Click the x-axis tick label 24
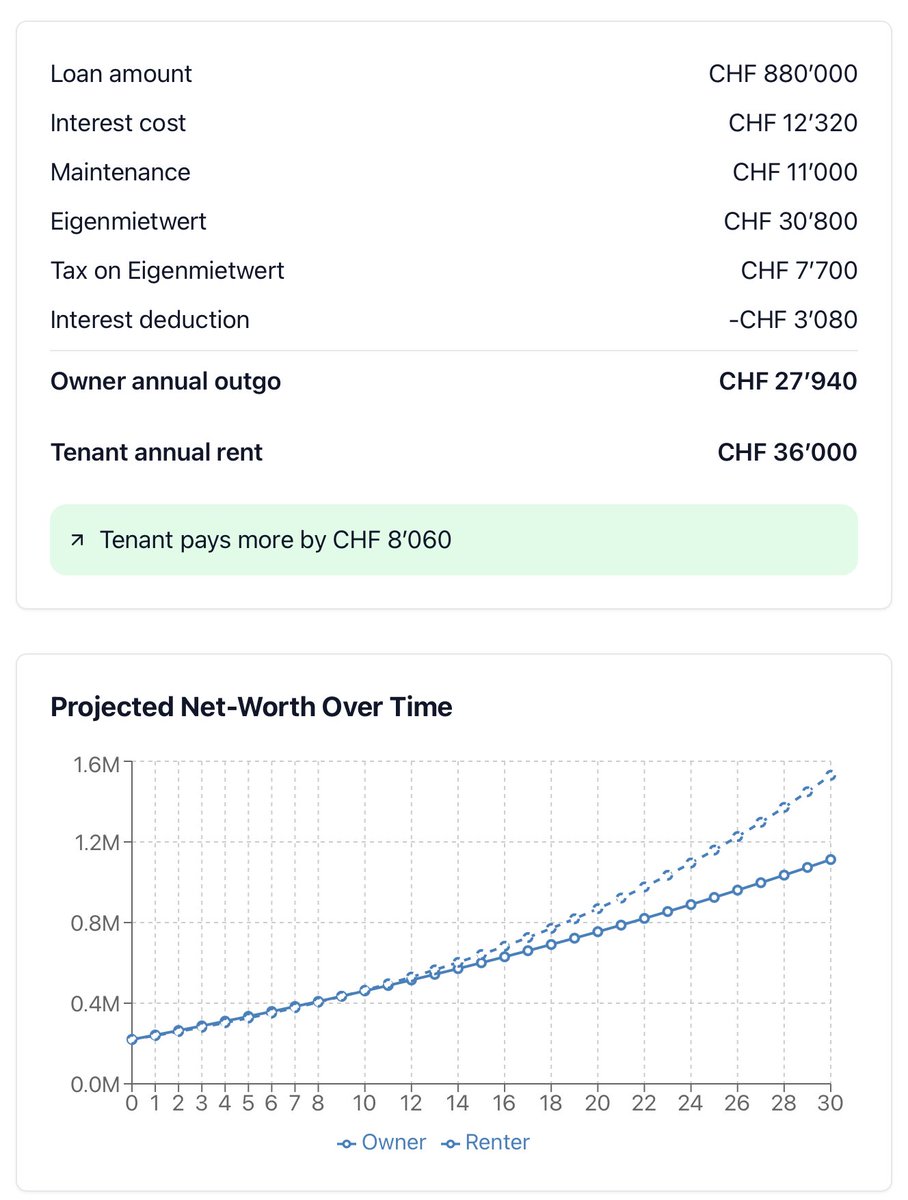Viewport: 908px width, 1200px height. pos(691,1104)
